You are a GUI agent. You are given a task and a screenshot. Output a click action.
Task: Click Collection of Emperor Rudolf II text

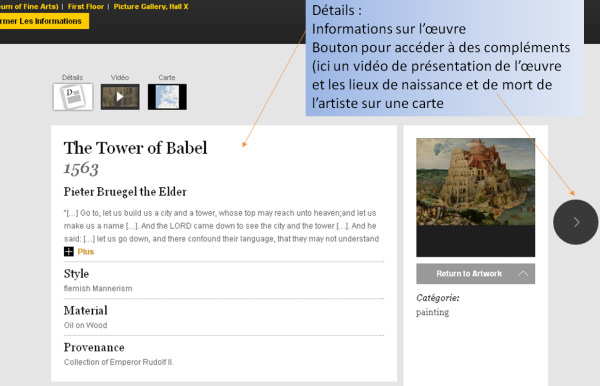click(x=119, y=362)
